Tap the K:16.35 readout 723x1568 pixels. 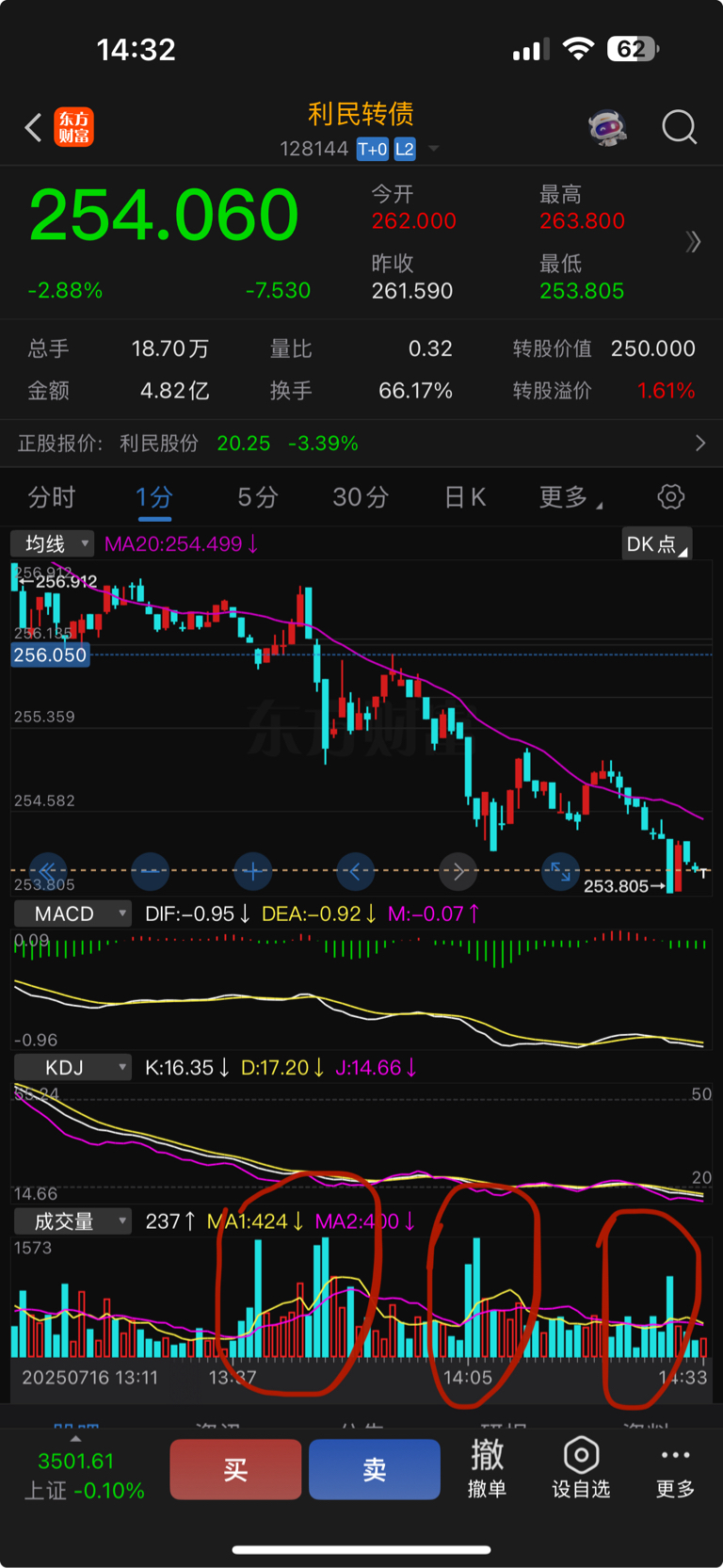[187, 1067]
